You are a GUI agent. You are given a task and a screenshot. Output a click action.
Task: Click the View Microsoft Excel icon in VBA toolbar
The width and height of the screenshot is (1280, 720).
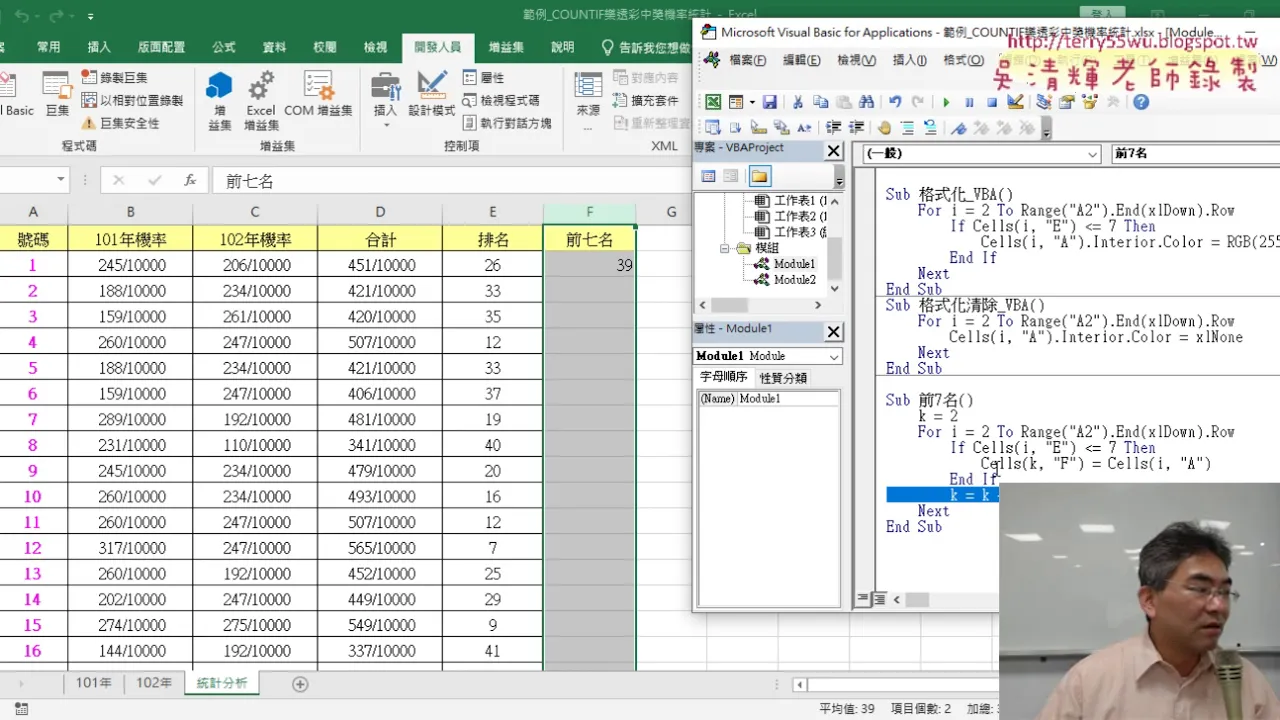pos(713,102)
